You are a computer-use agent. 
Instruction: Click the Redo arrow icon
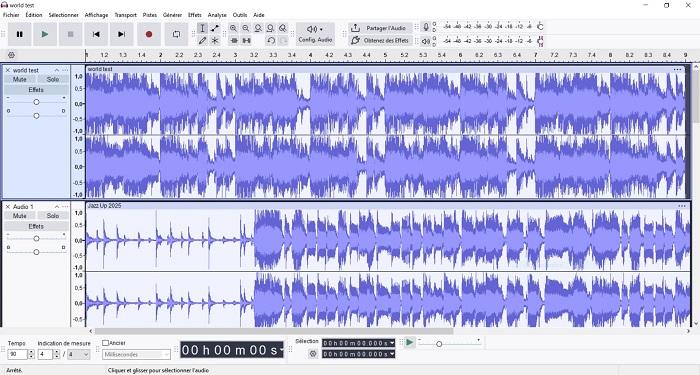pyautogui.click(x=283, y=41)
